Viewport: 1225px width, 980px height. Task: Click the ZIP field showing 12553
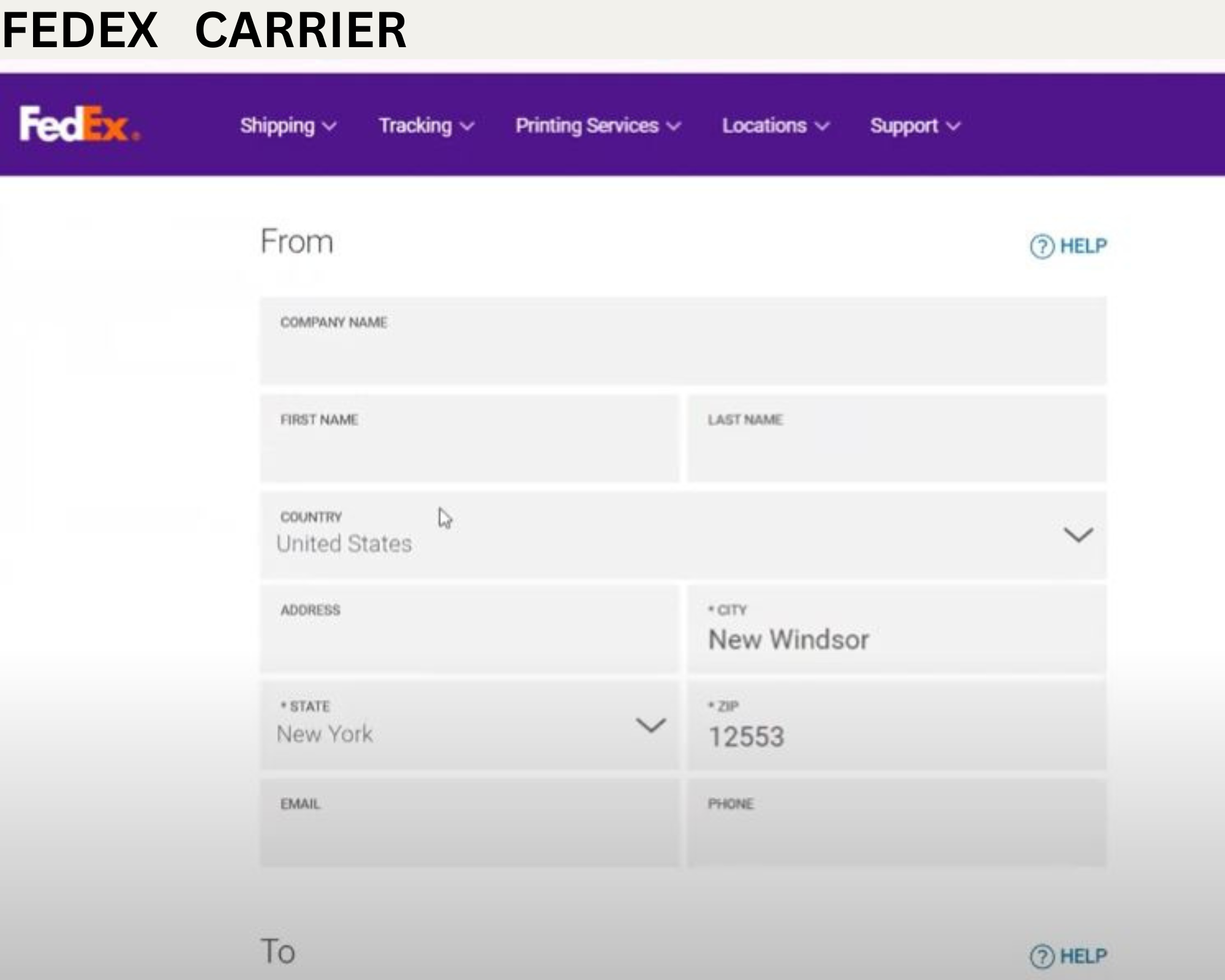tap(897, 725)
